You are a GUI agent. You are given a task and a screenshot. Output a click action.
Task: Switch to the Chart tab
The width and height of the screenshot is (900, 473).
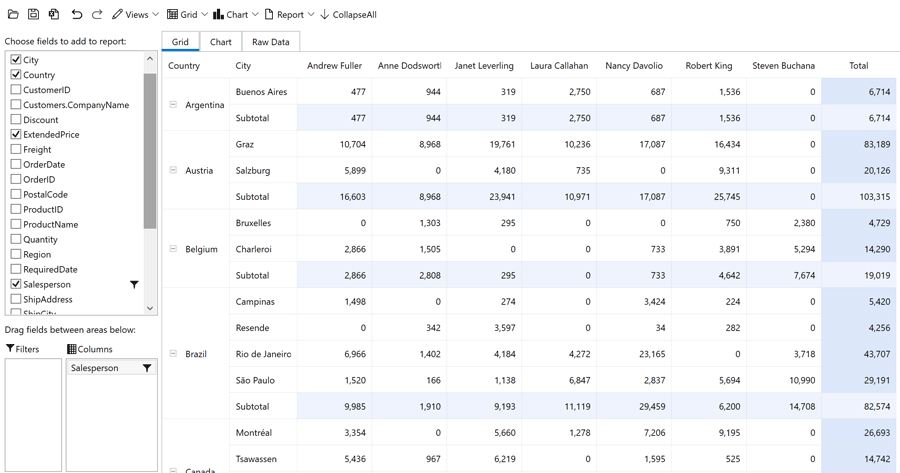pyautogui.click(x=220, y=42)
